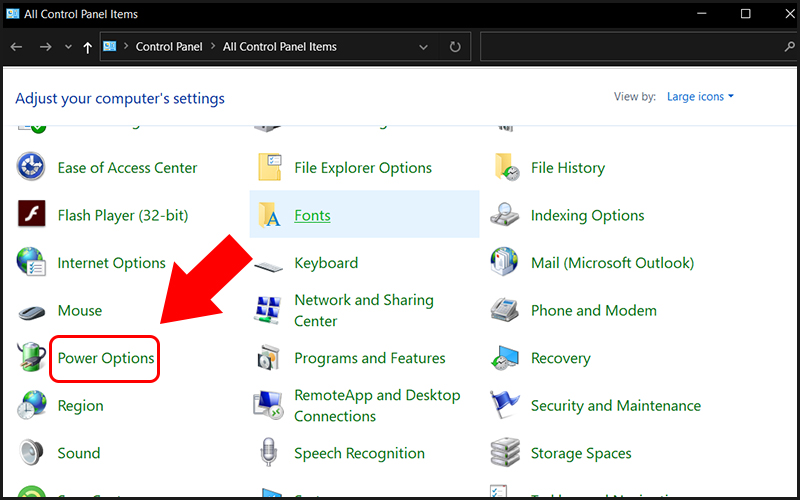Image resolution: width=800 pixels, height=500 pixels.
Task: Open the Internet Options globe icon
Action: pos(31,262)
